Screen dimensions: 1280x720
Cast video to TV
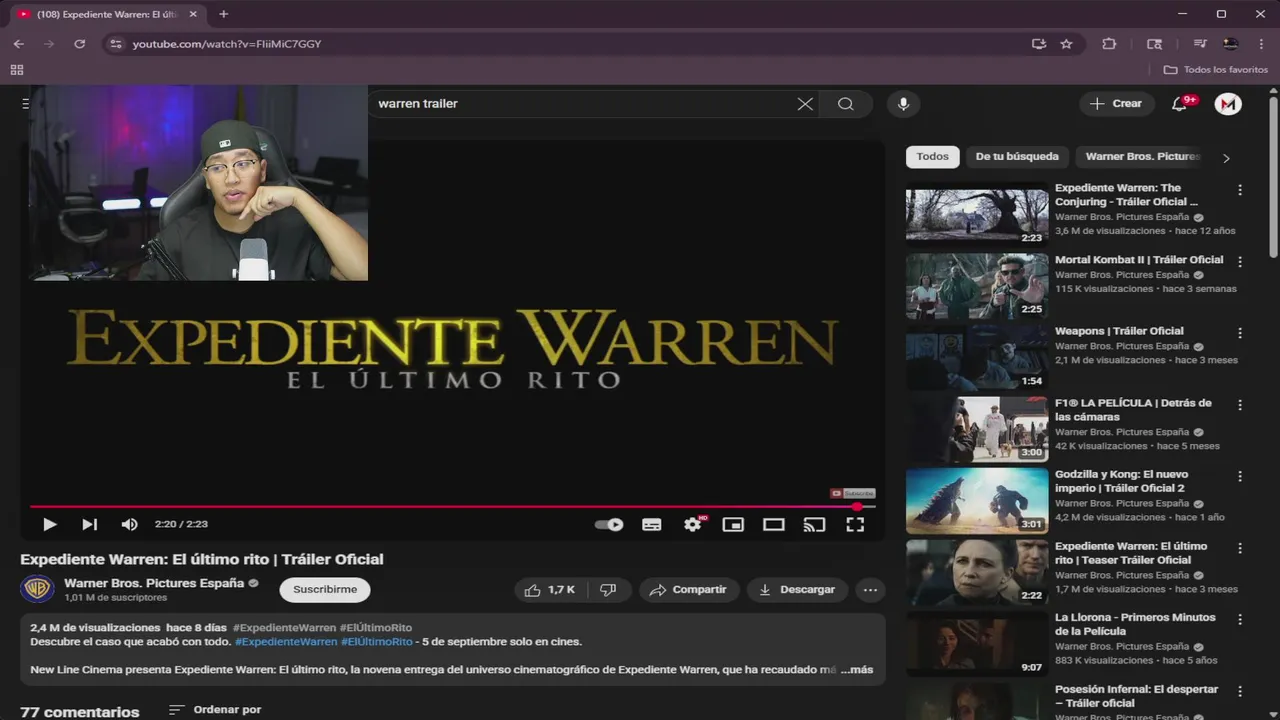[814, 524]
